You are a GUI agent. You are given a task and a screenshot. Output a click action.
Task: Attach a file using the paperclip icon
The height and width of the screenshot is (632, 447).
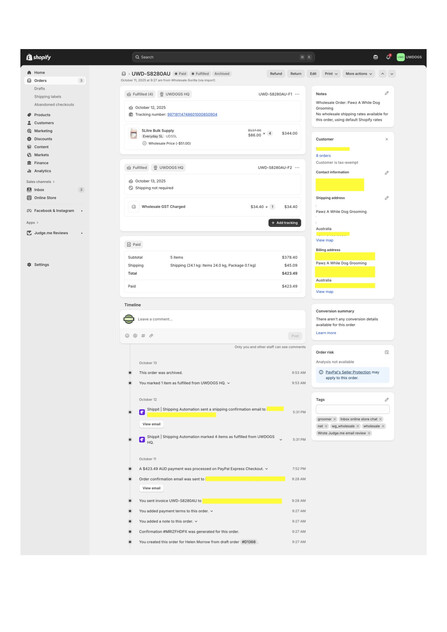151,335
